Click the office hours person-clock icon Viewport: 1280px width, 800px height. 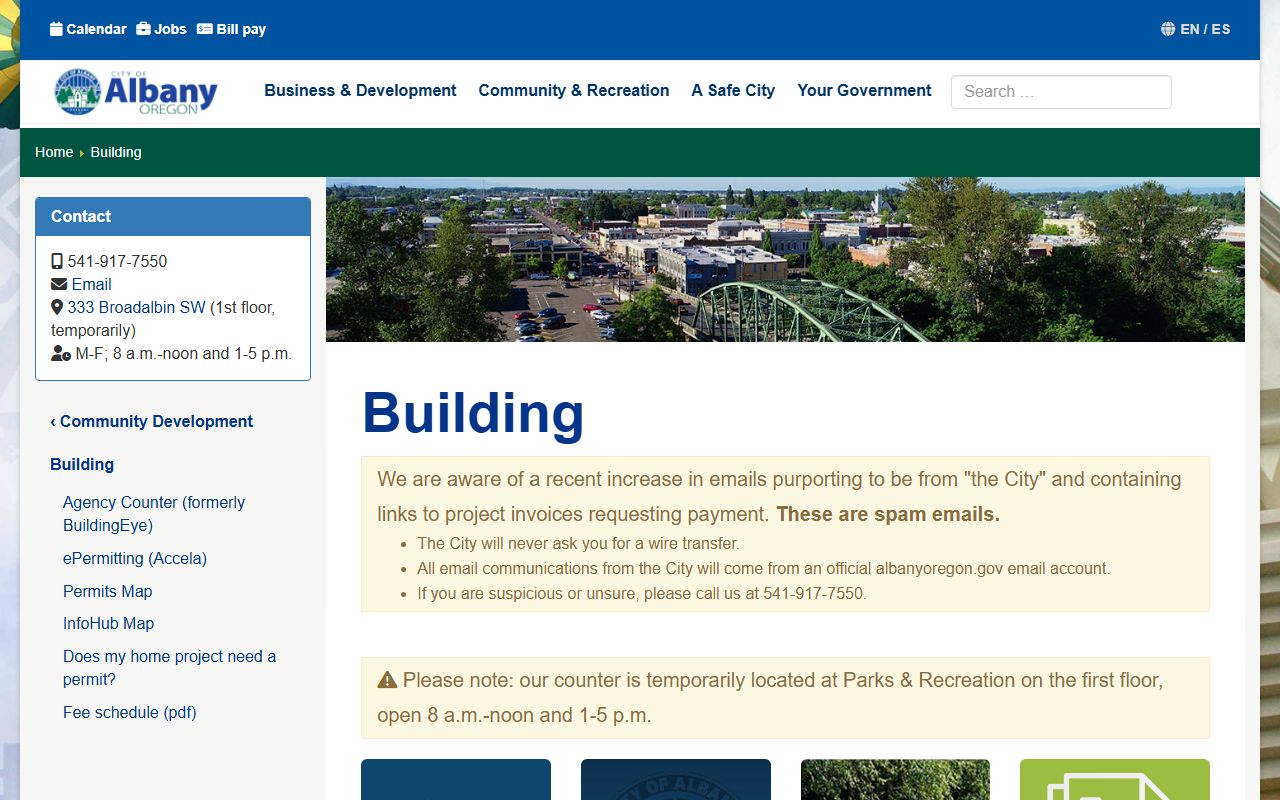tap(61, 353)
